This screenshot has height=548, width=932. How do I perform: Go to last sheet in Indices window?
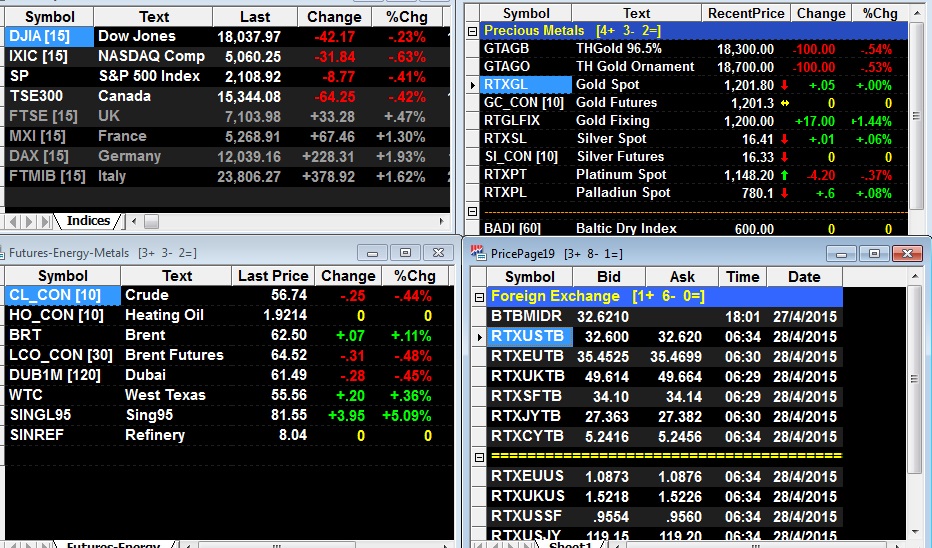click(46, 222)
